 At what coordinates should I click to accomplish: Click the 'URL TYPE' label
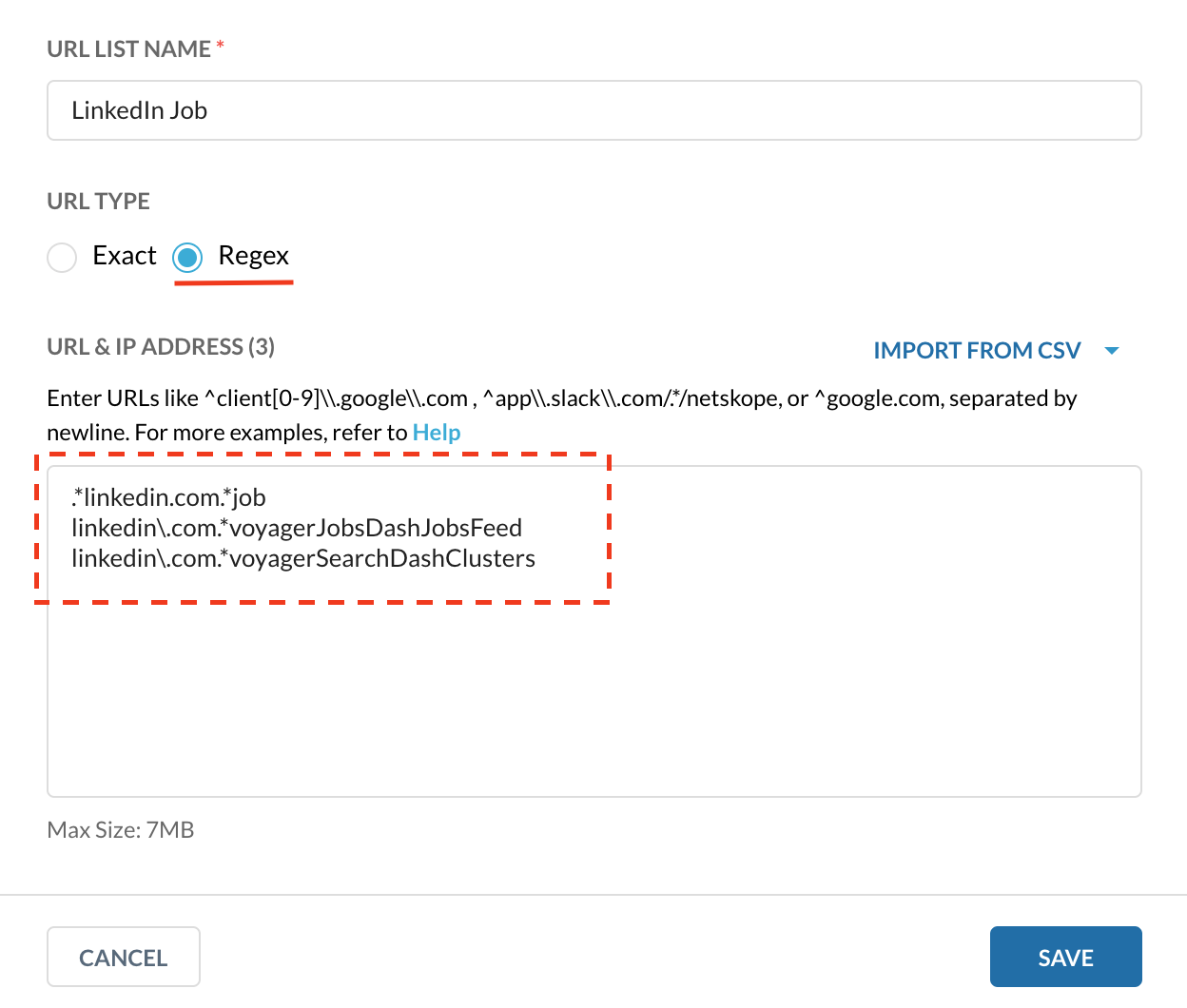pos(99,202)
